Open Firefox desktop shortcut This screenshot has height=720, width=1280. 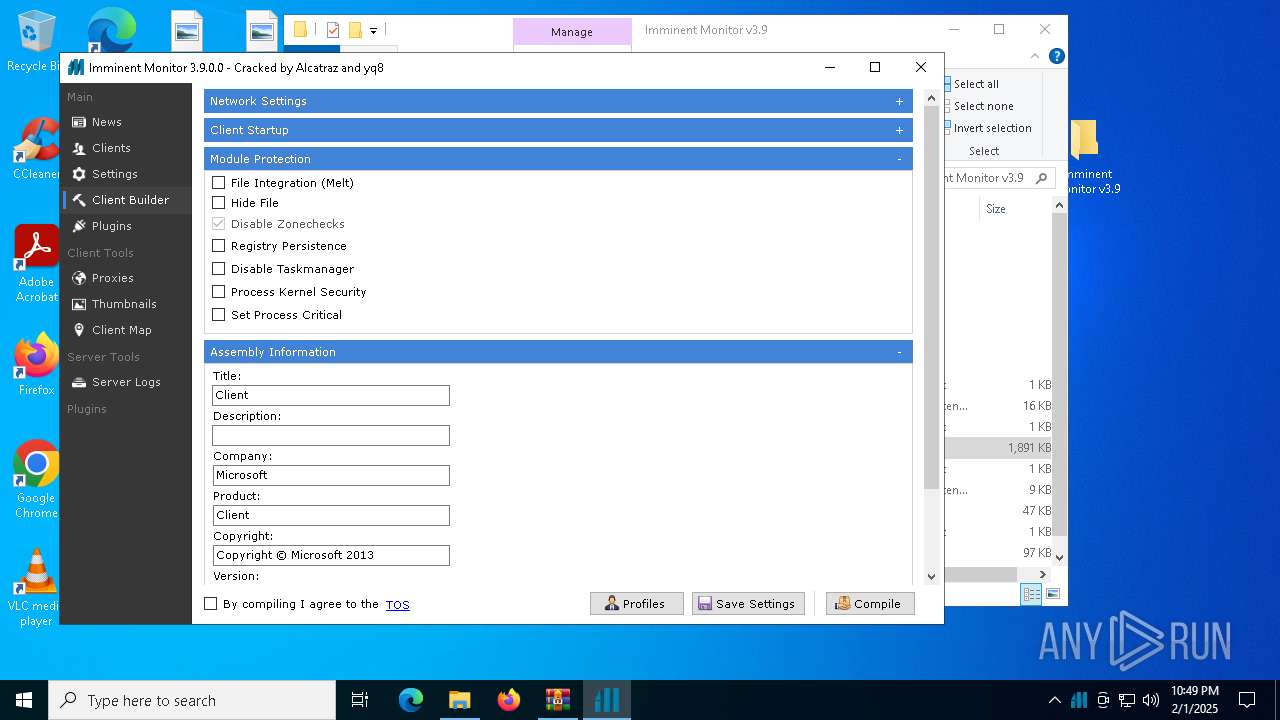(36, 365)
